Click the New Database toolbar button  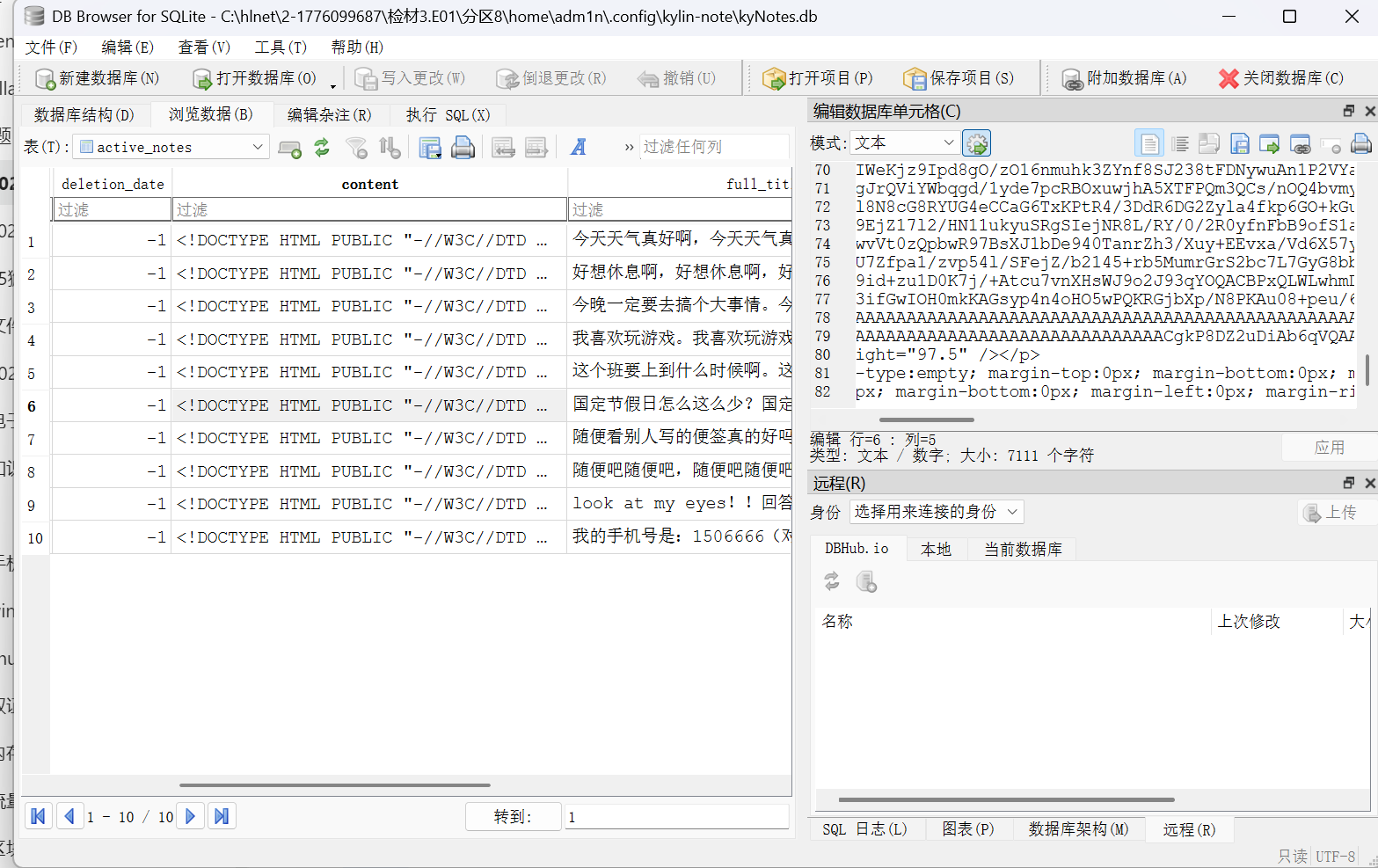(x=97, y=78)
